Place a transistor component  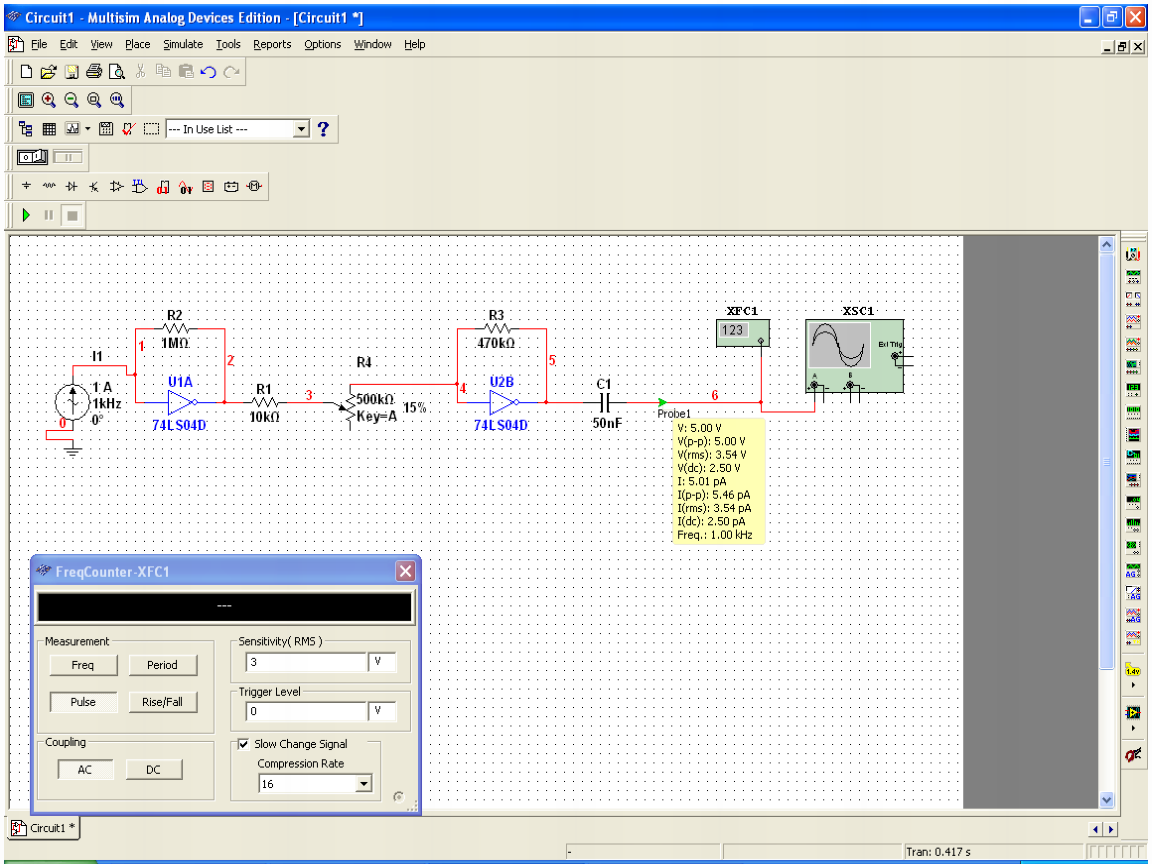click(x=94, y=187)
